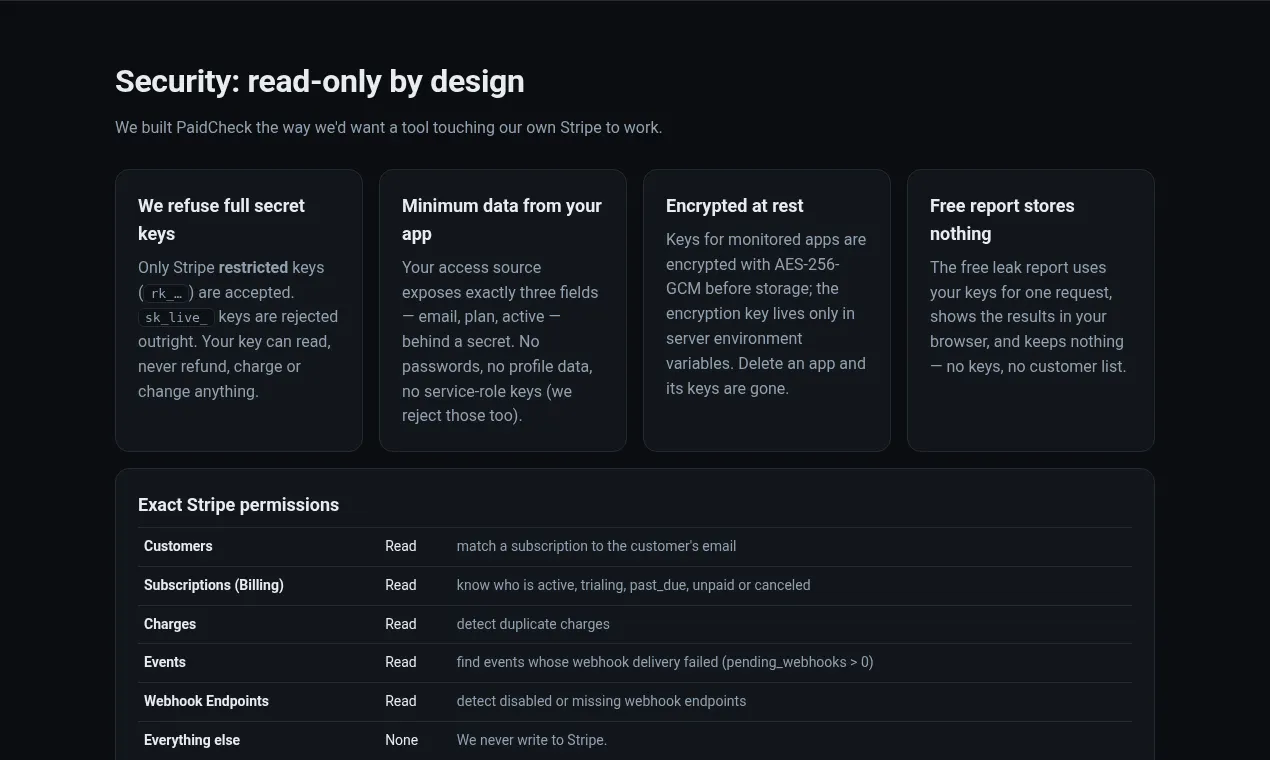The width and height of the screenshot is (1270, 760).
Task: Click the 'None' permission value
Action: (401, 740)
